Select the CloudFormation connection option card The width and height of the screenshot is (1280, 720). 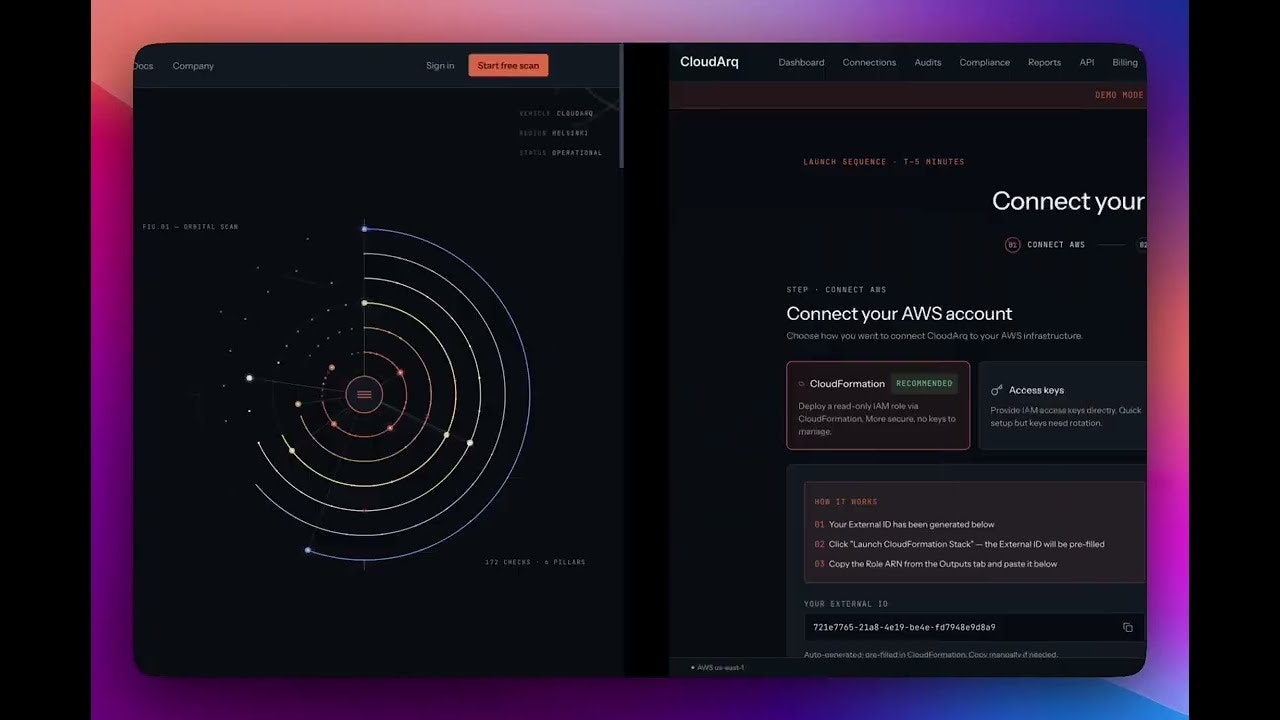coord(878,405)
